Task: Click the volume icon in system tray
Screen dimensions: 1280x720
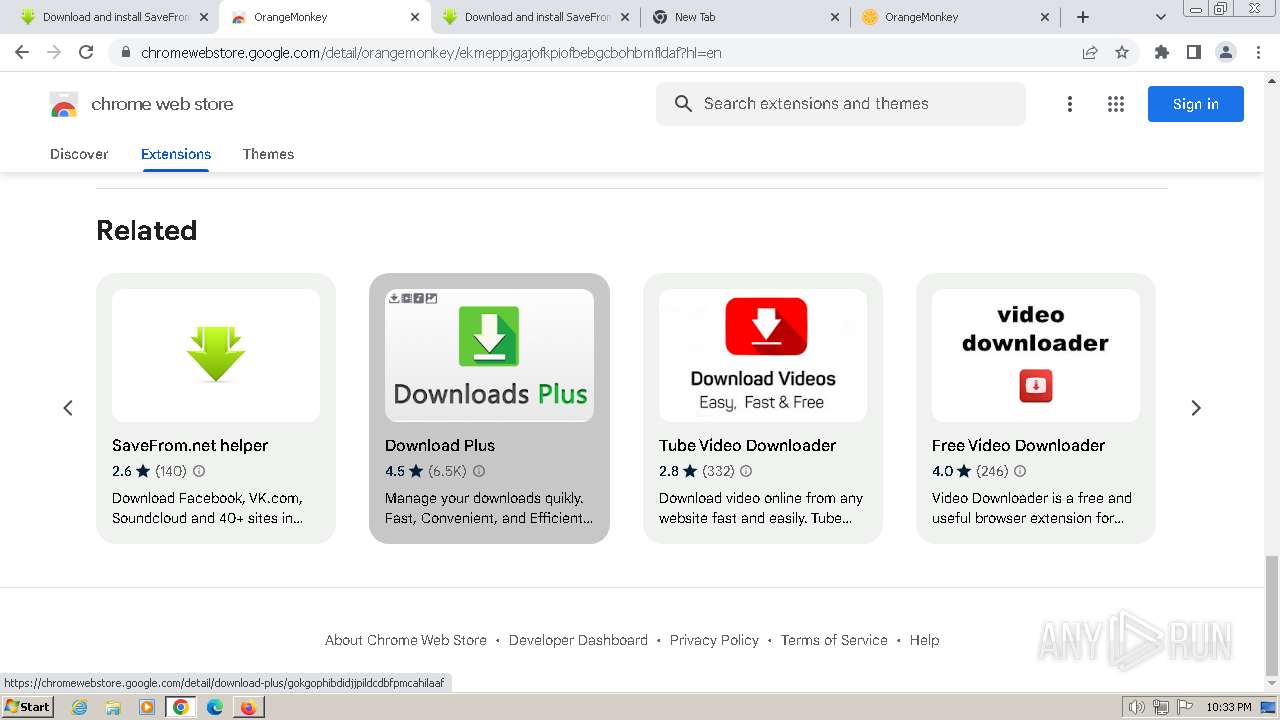Action: [x=1136, y=707]
